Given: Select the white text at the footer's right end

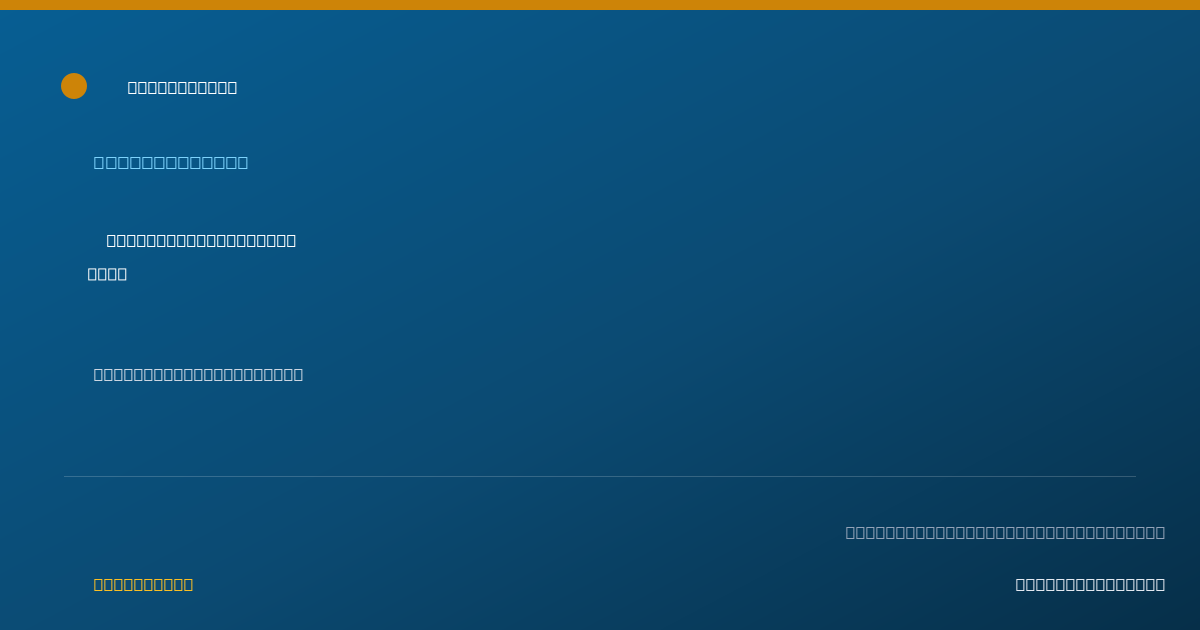Looking at the screenshot, I should (x=1090, y=584).
